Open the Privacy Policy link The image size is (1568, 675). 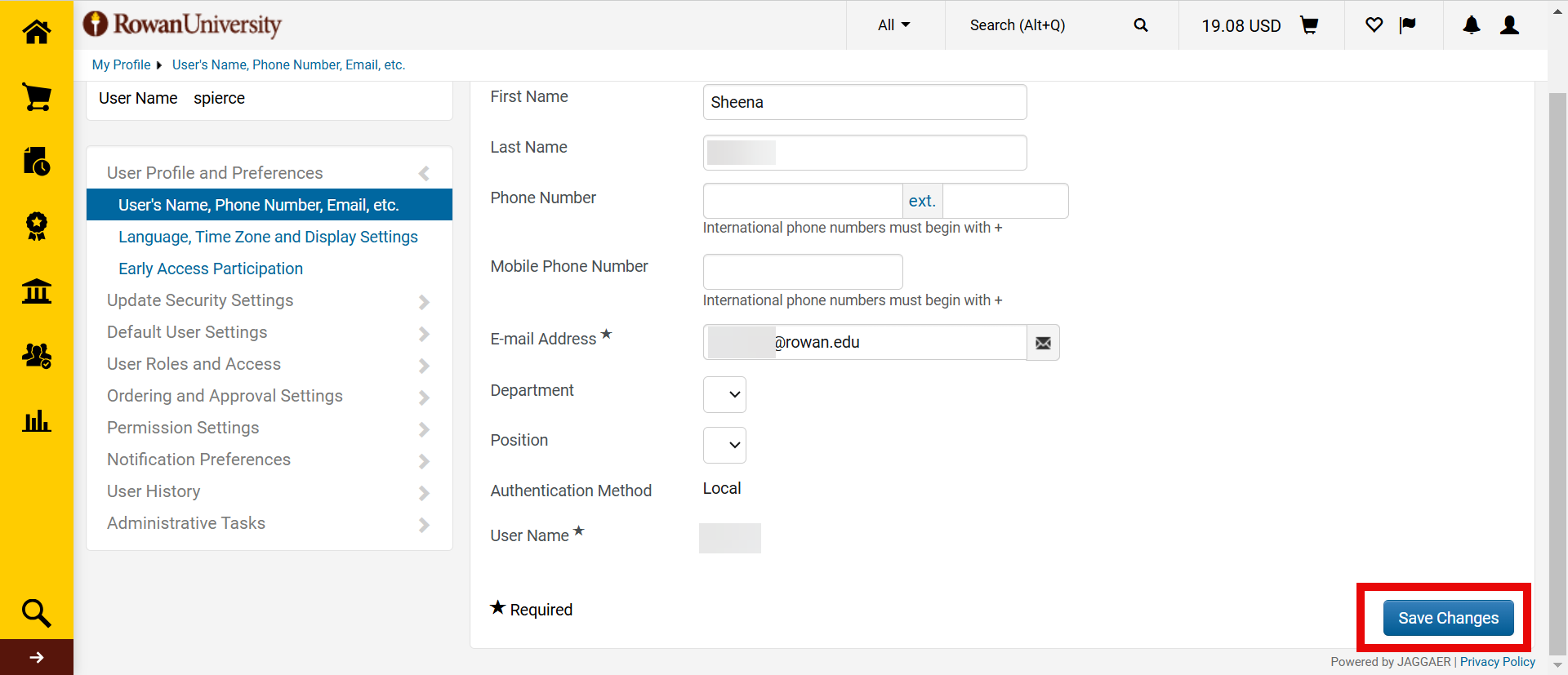[x=1497, y=662]
